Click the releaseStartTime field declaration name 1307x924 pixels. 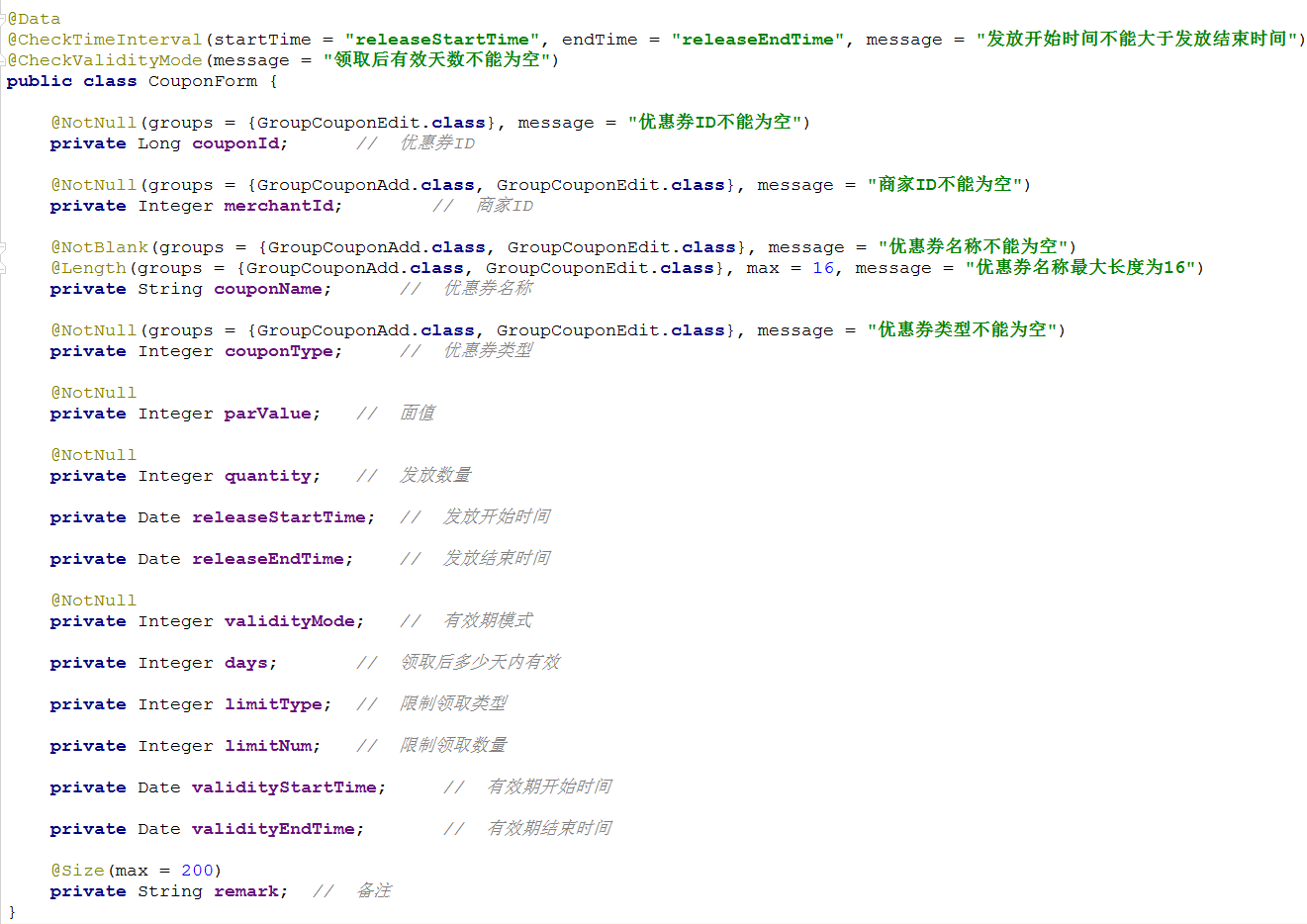[x=279, y=517]
